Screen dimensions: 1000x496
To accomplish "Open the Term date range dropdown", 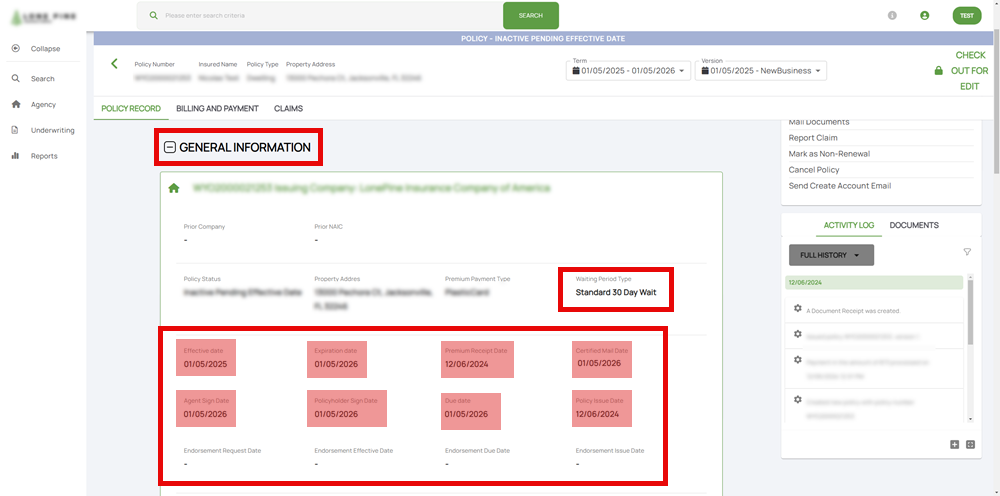I will (629, 71).
